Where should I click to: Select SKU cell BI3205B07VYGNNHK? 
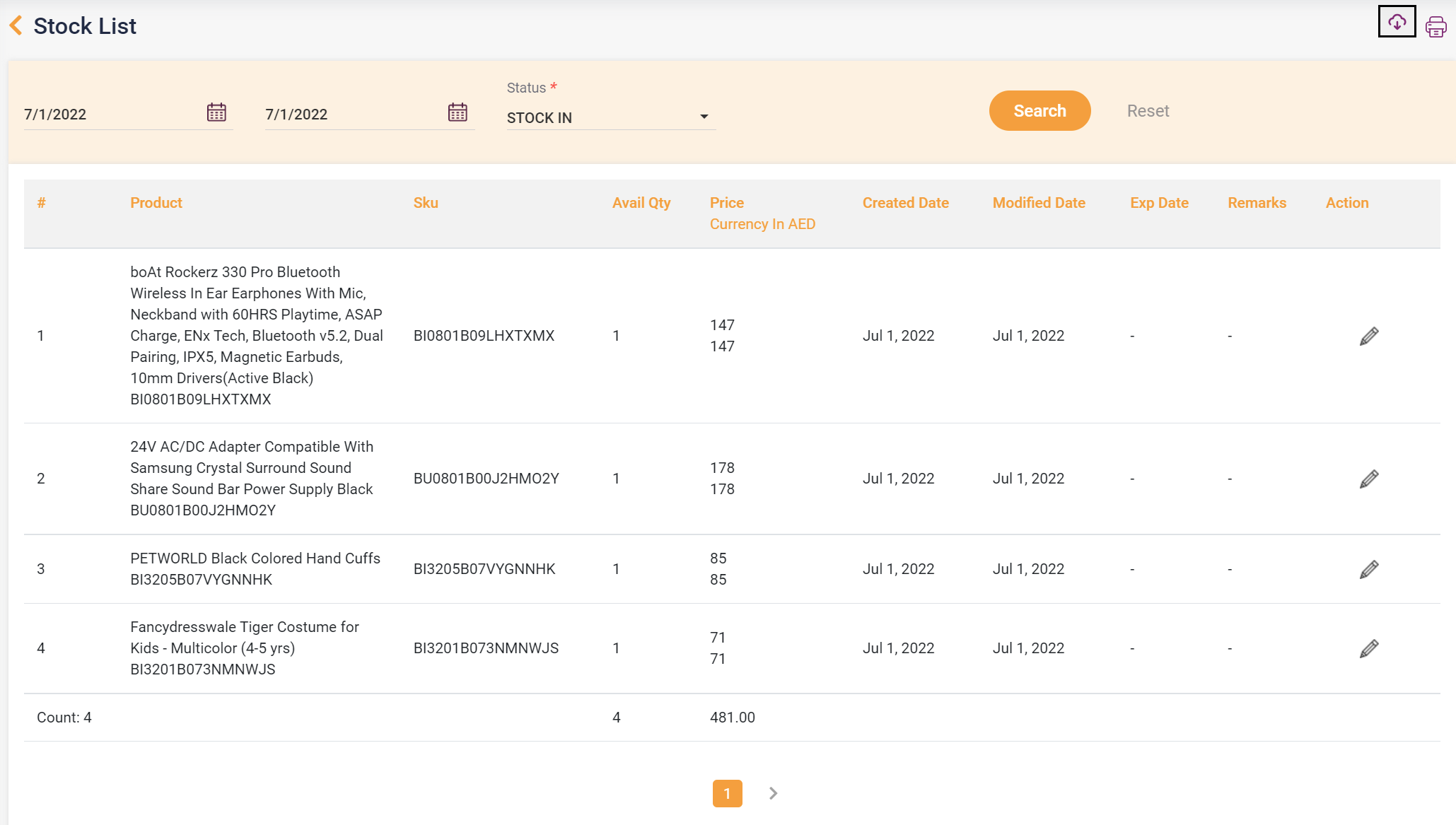pos(484,569)
